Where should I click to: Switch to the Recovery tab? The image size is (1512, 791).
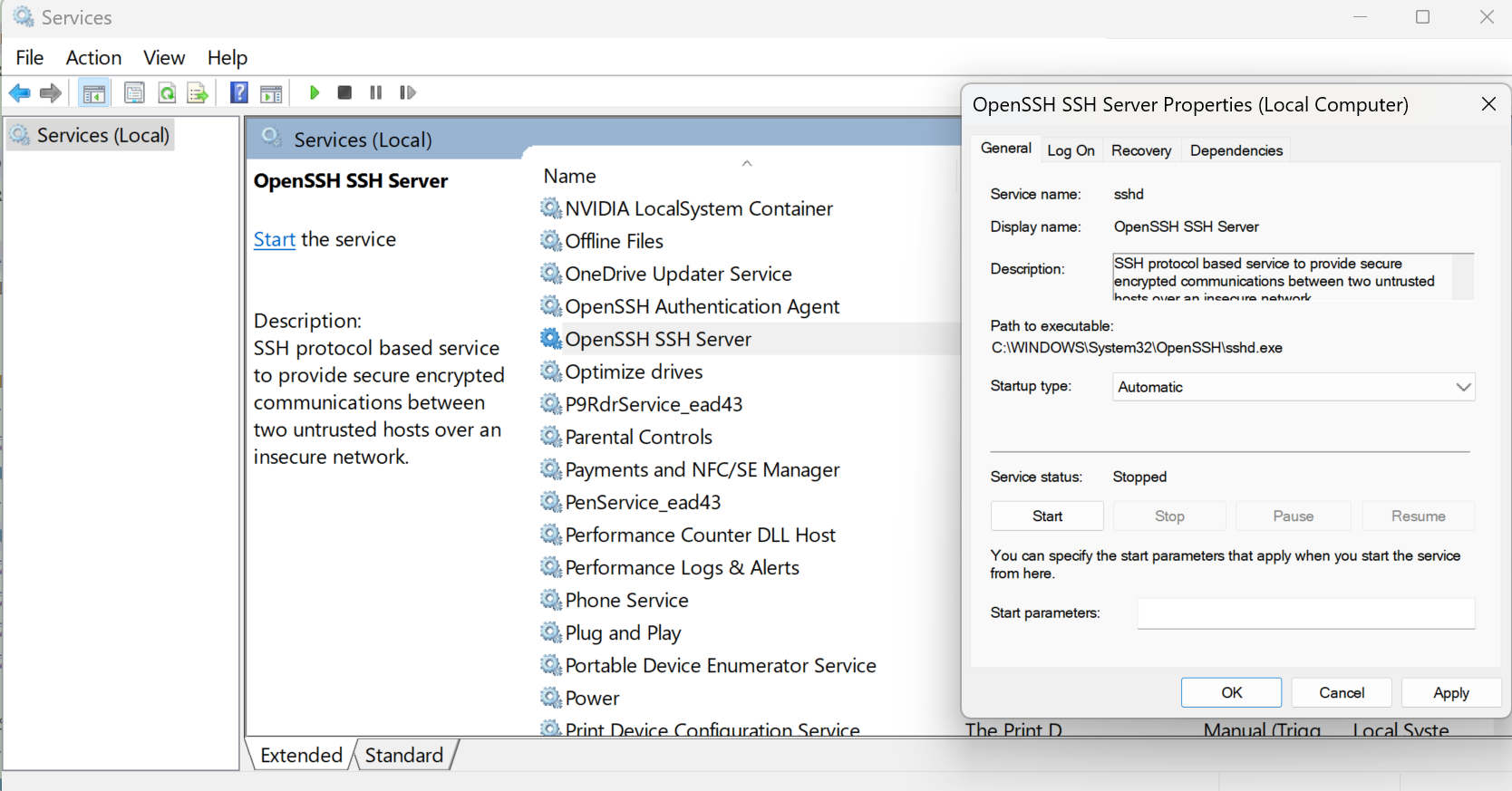1141,150
